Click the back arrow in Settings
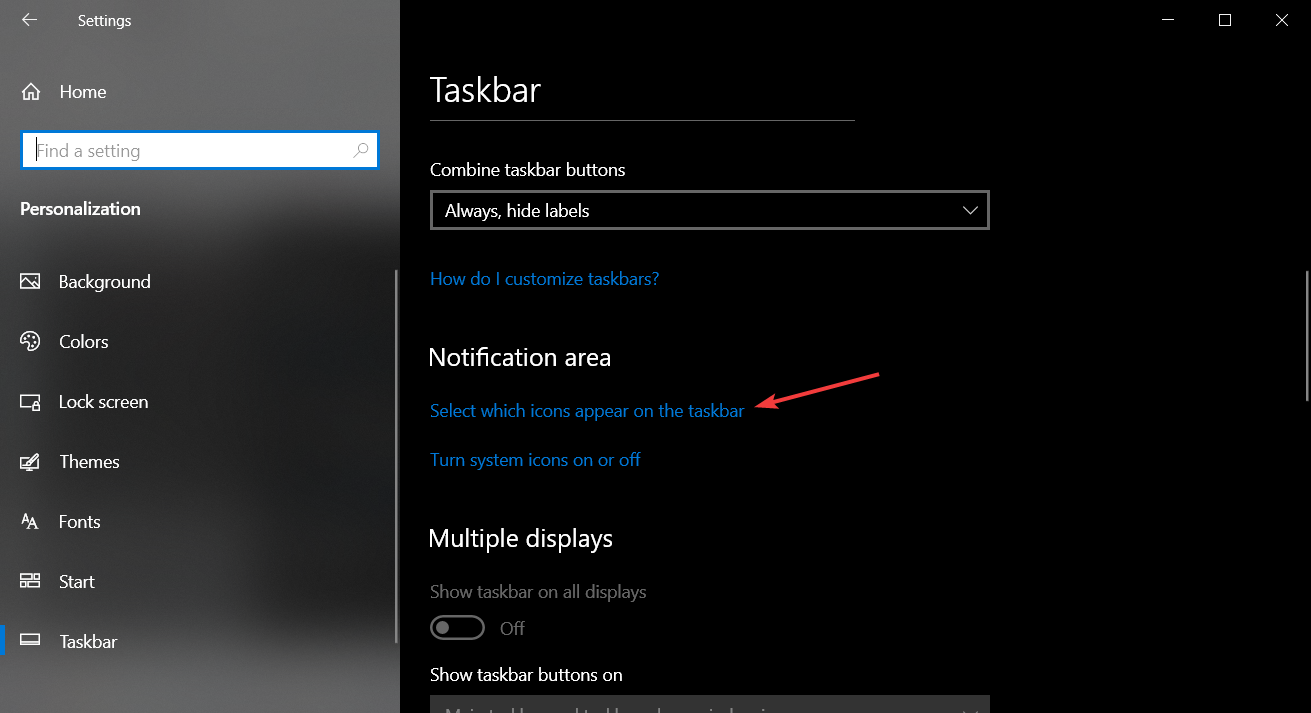This screenshot has height=713, width=1311. coord(29,20)
